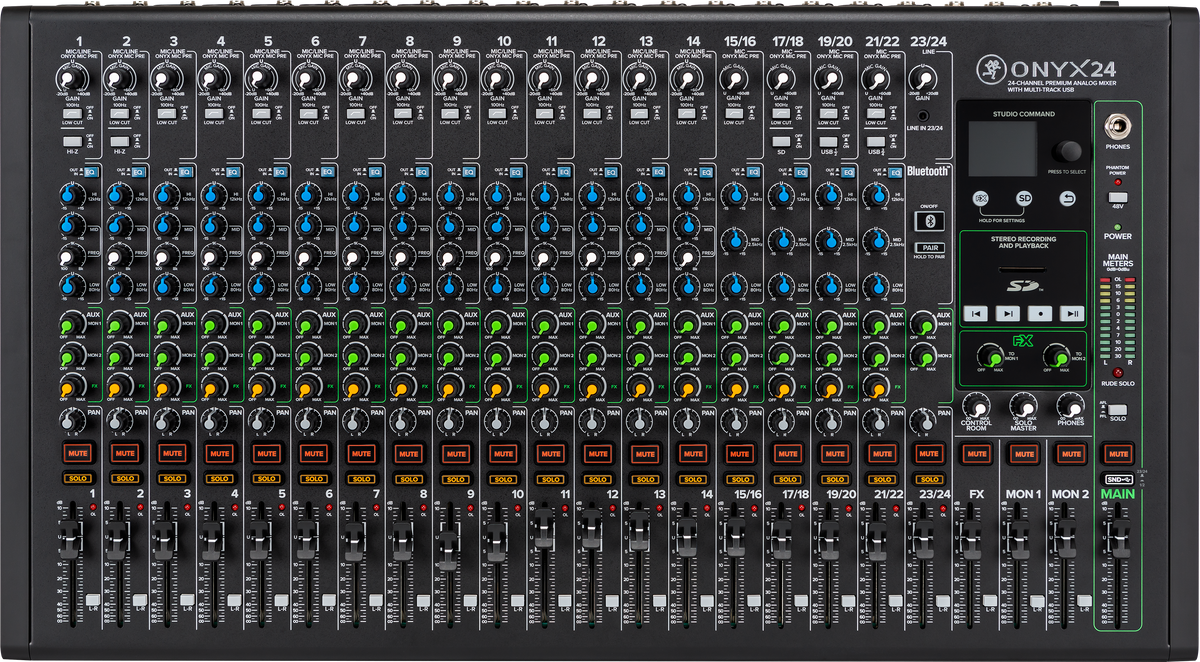
Task: Start recording with the SD record button
Action: tap(1039, 313)
